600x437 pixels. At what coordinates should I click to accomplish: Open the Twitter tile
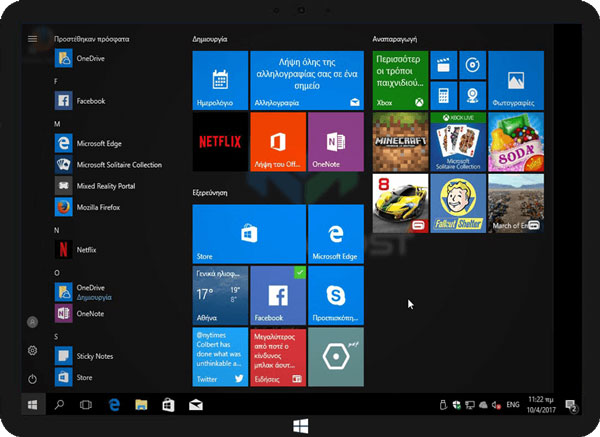coord(220,357)
